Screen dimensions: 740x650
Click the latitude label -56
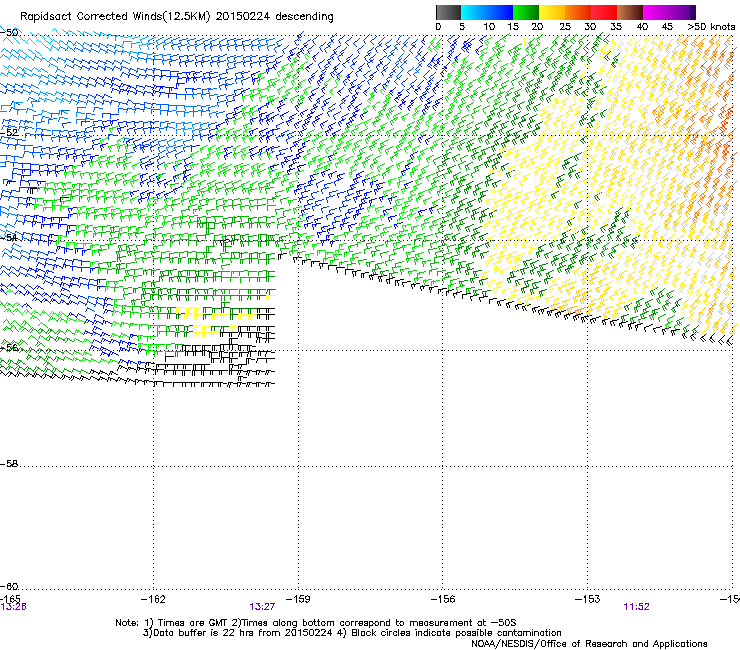tap(9, 348)
